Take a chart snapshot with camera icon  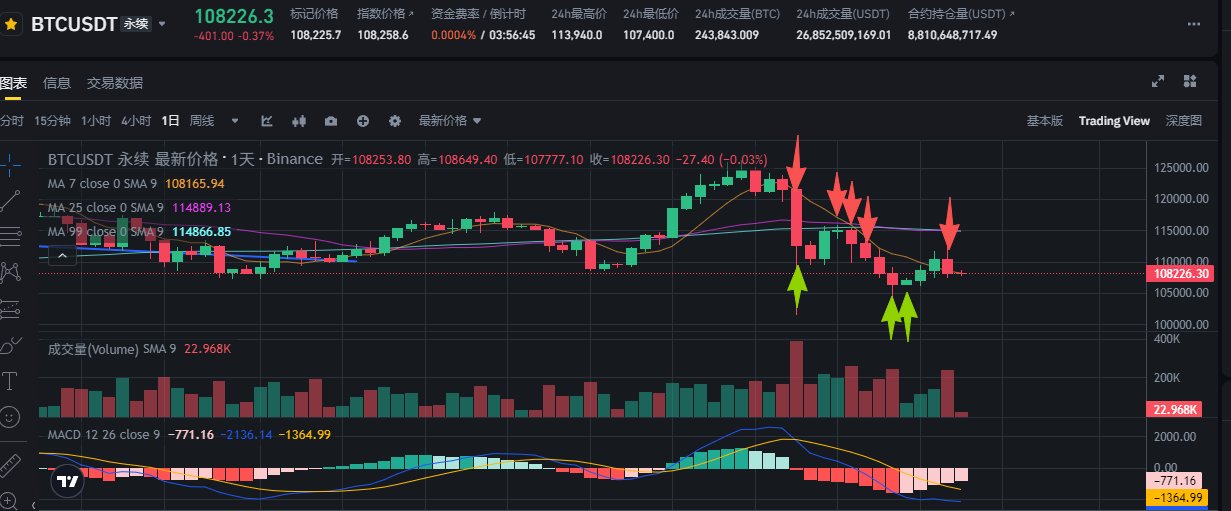coord(330,121)
